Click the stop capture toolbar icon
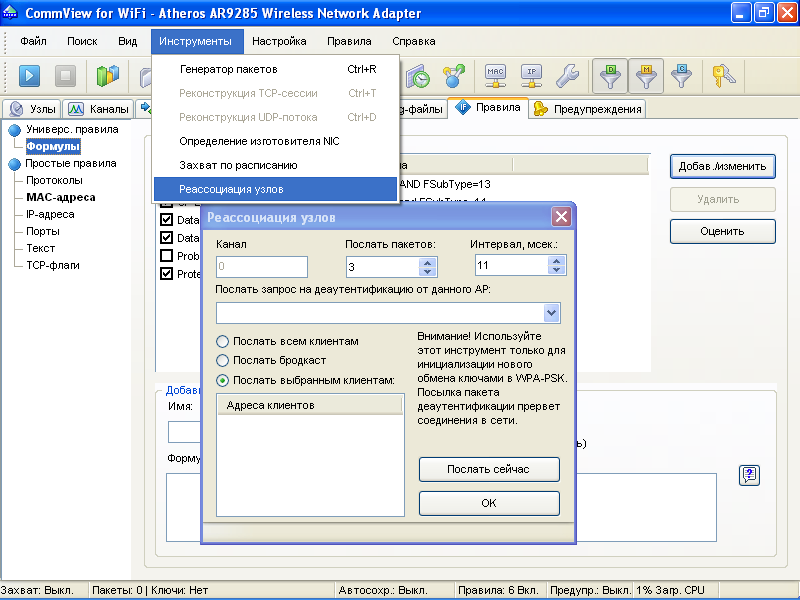This screenshot has height=600, width=800. click(x=65, y=76)
